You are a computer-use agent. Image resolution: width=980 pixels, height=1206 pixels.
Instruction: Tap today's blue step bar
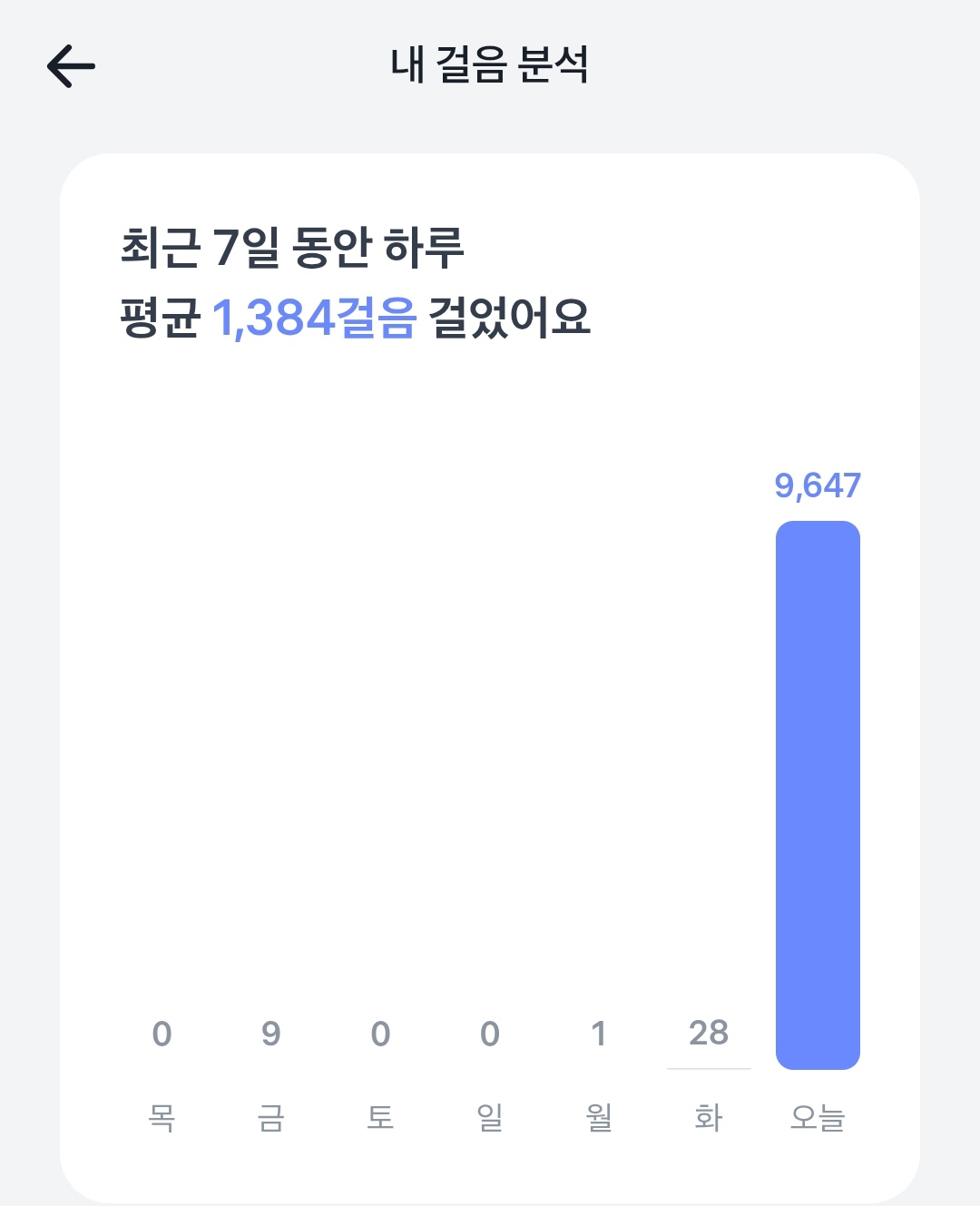(818, 794)
